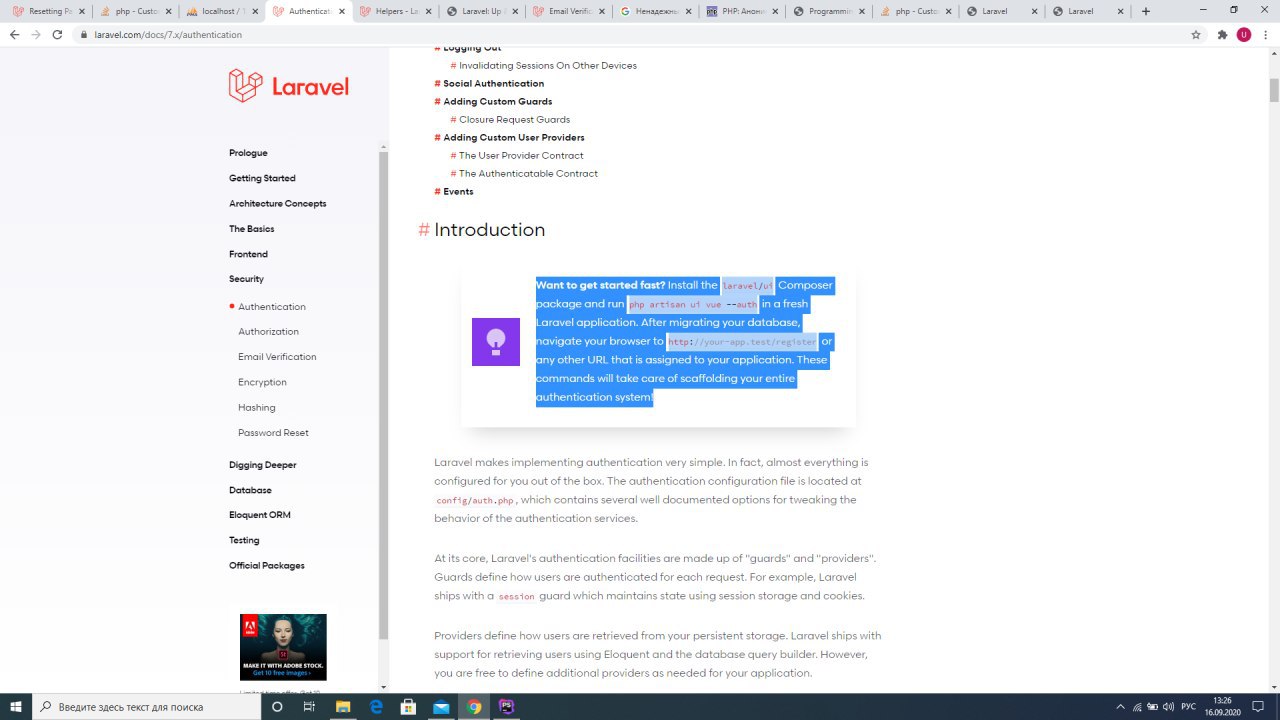Open the notification center icon
This screenshot has height=720, width=1280.
1258,706
